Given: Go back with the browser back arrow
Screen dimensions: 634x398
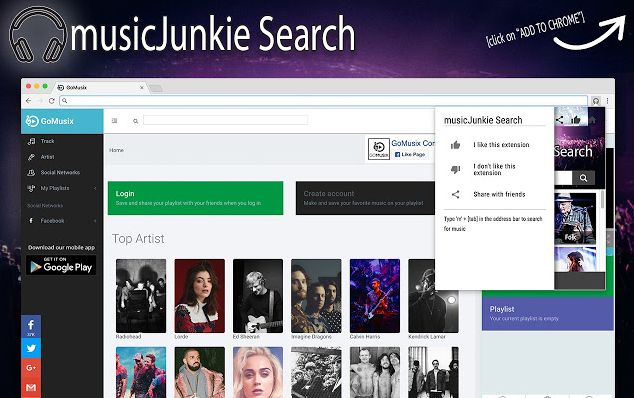Looking at the screenshot, I should tap(28, 101).
